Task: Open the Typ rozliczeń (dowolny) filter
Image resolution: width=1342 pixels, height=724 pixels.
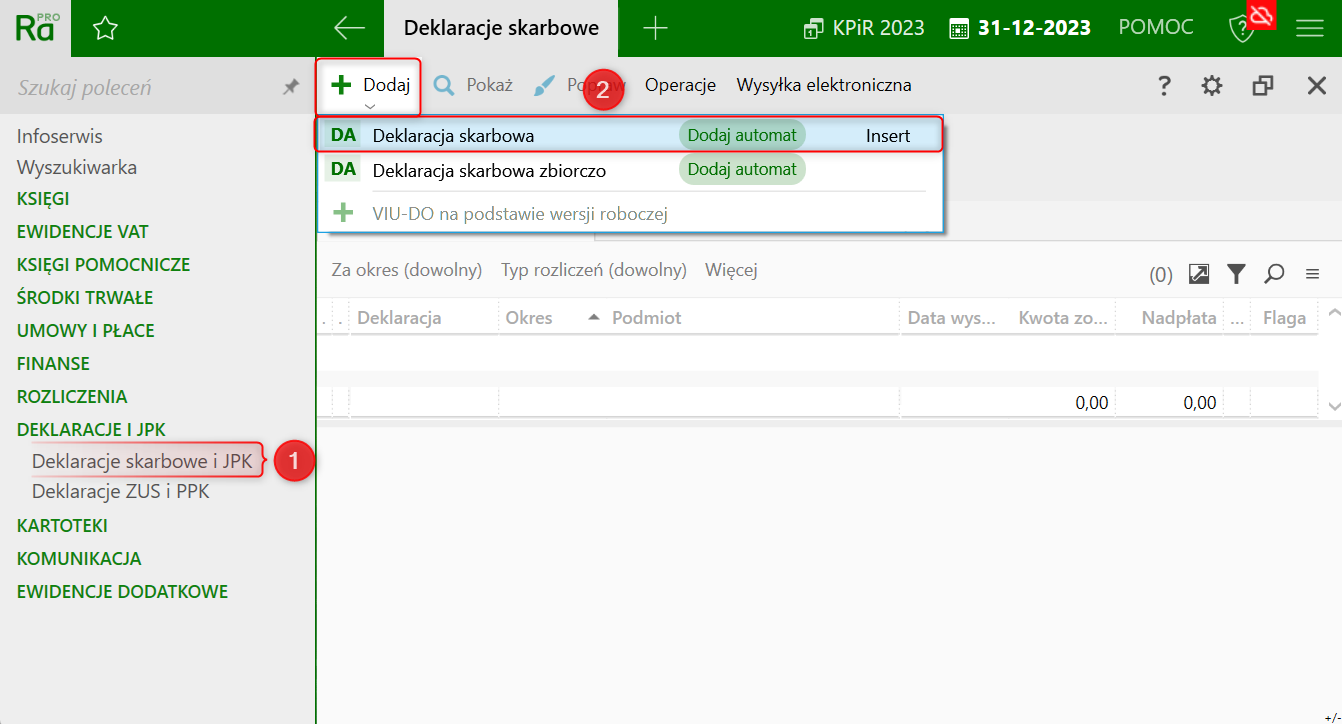Action: [594, 270]
